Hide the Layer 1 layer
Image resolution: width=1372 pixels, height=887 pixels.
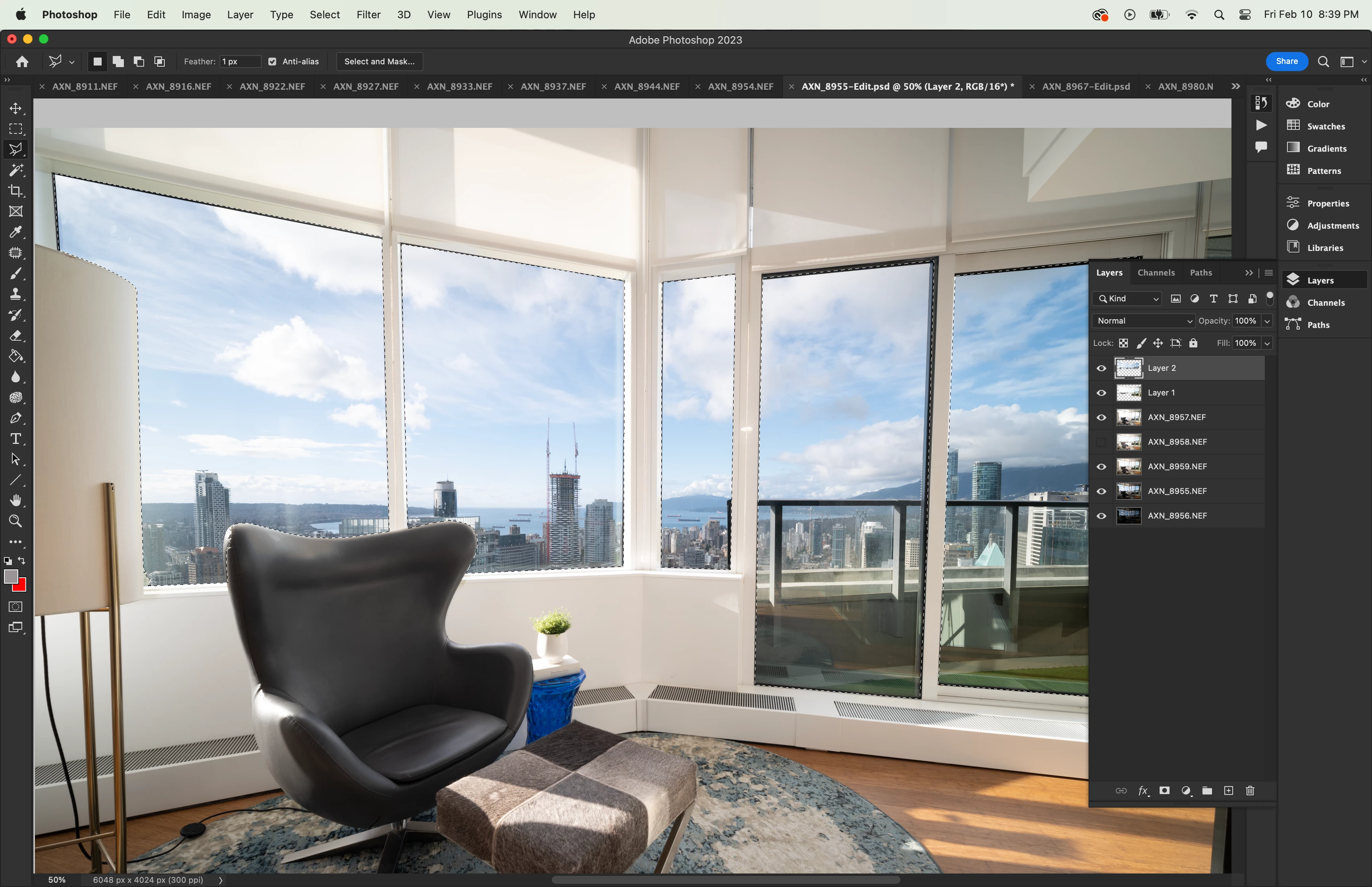(x=1101, y=393)
